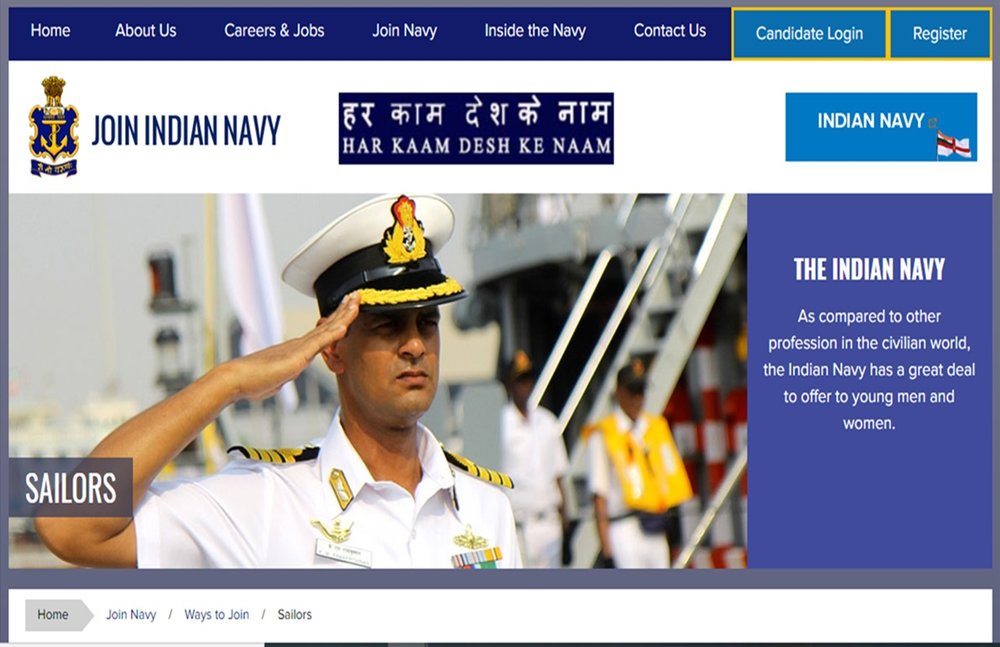Click the JOIN INDIAN NAVY title text

186,130
